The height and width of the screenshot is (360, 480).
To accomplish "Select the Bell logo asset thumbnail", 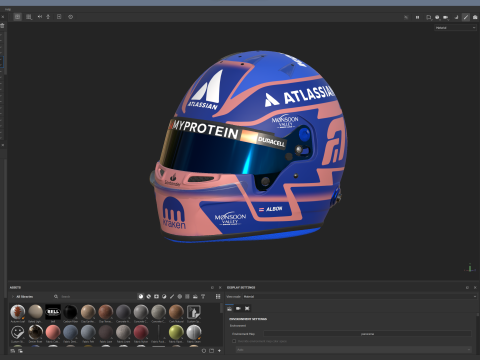I will point(53,312).
